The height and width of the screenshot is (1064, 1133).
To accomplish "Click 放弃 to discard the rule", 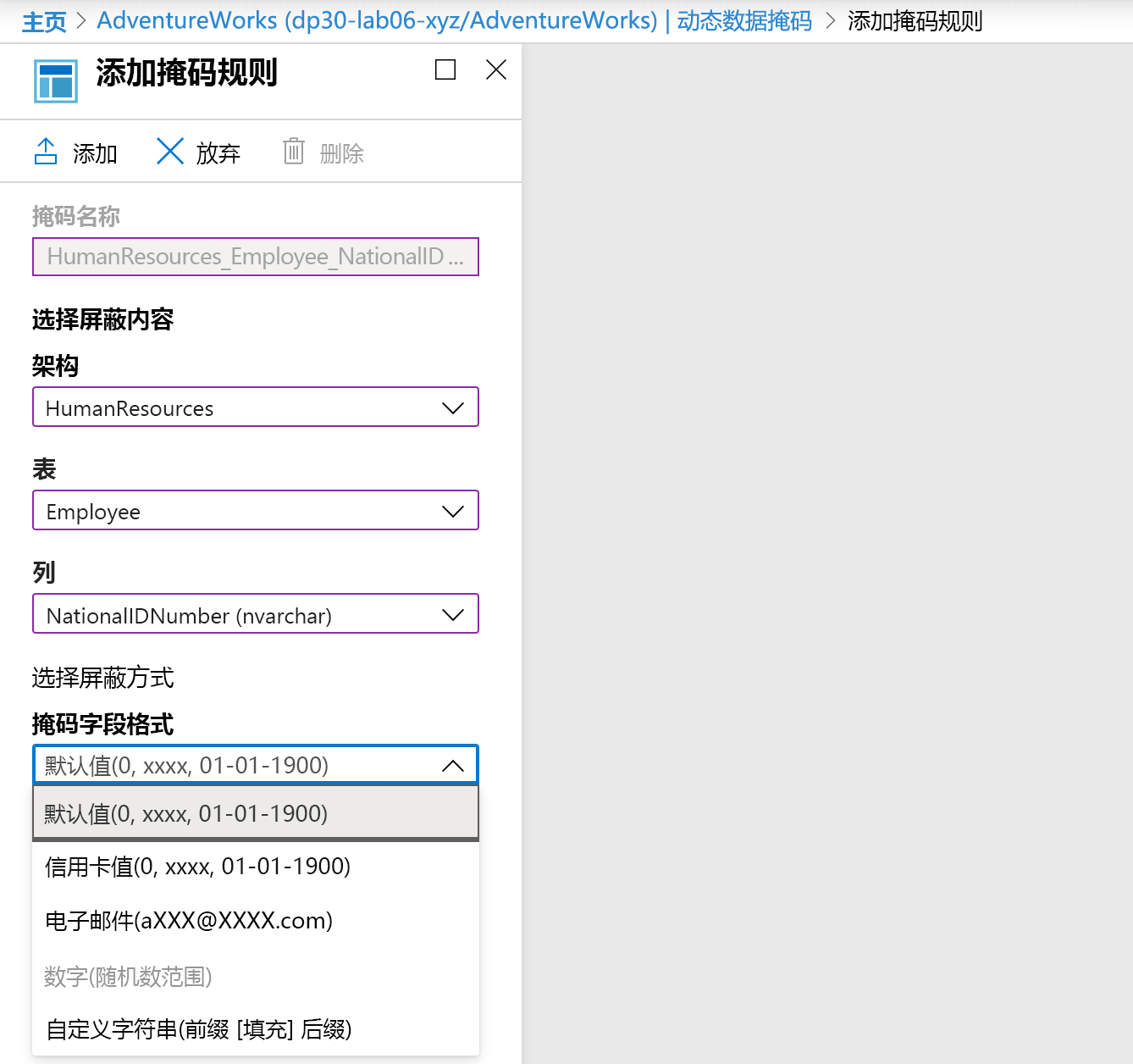I will pos(218,153).
